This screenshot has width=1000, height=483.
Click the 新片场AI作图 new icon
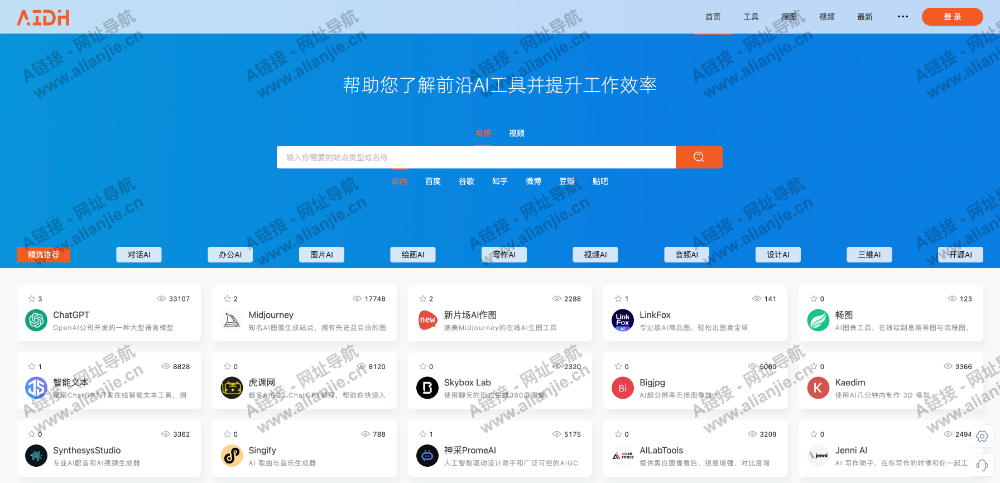click(x=427, y=320)
